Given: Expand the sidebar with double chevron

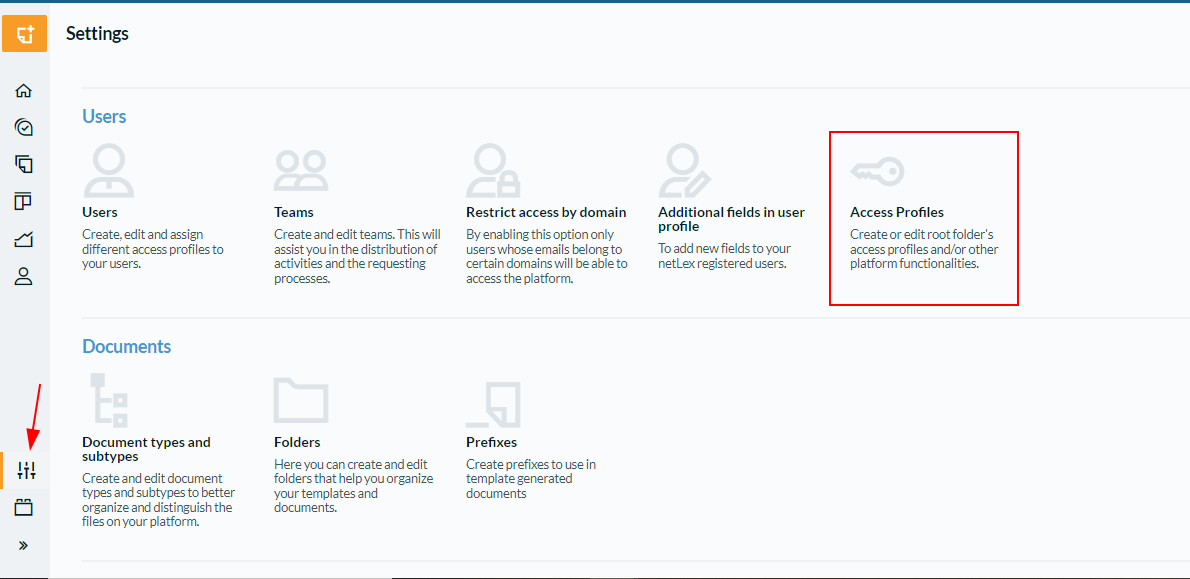Looking at the screenshot, I should [24, 545].
